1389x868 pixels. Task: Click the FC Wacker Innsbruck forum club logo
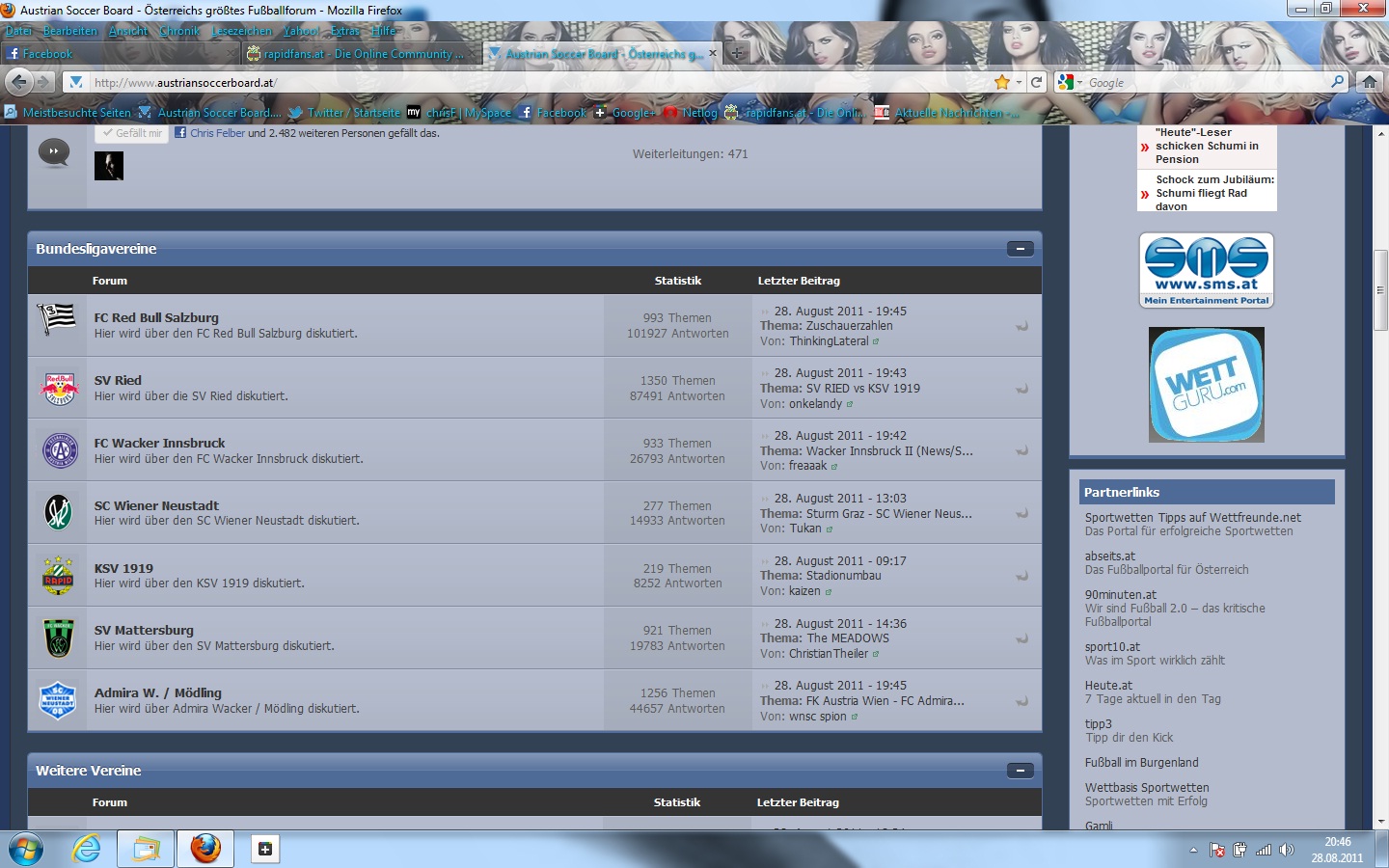(x=60, y=450)
